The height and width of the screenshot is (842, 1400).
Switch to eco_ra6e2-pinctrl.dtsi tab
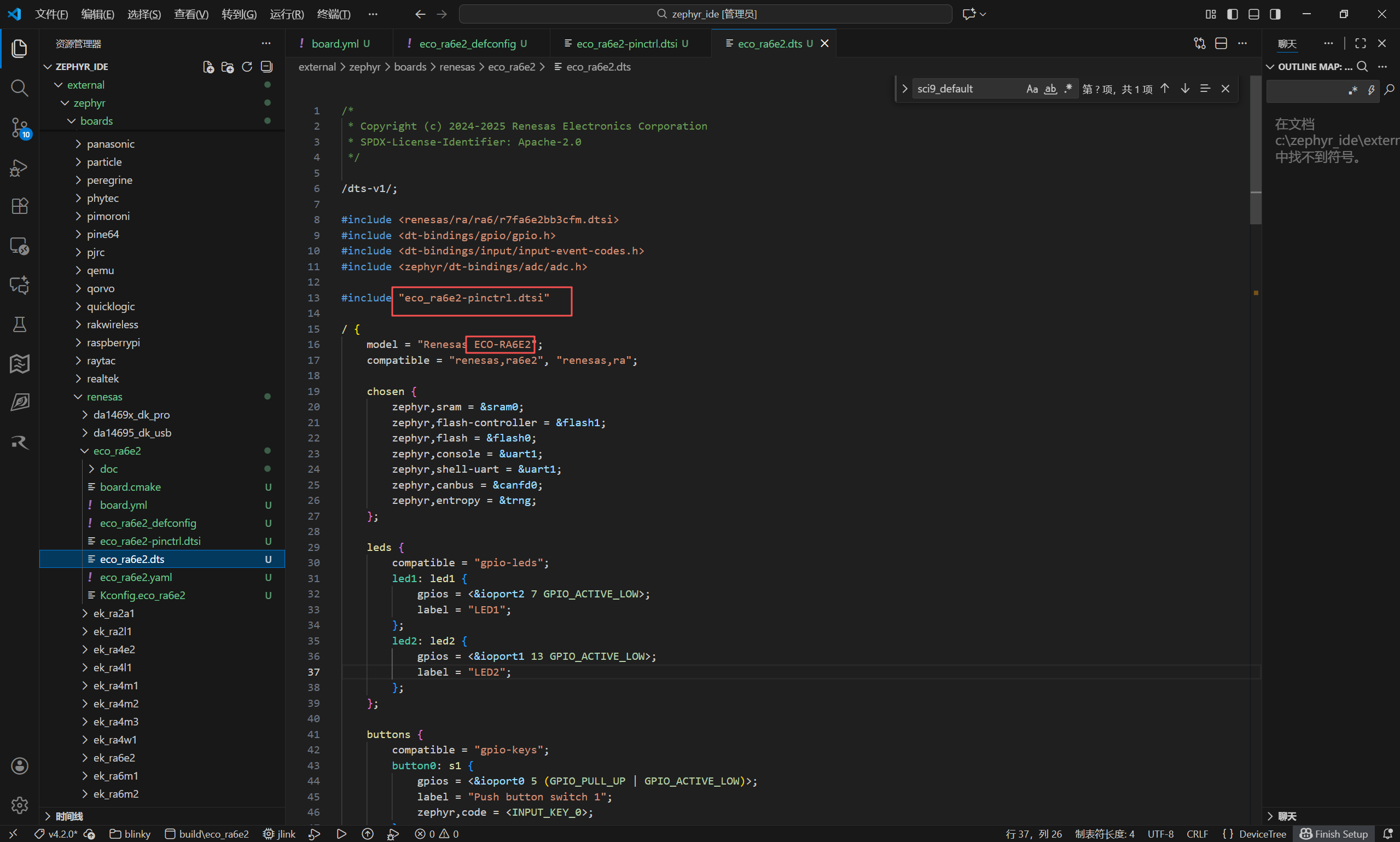tap(631, 44)
